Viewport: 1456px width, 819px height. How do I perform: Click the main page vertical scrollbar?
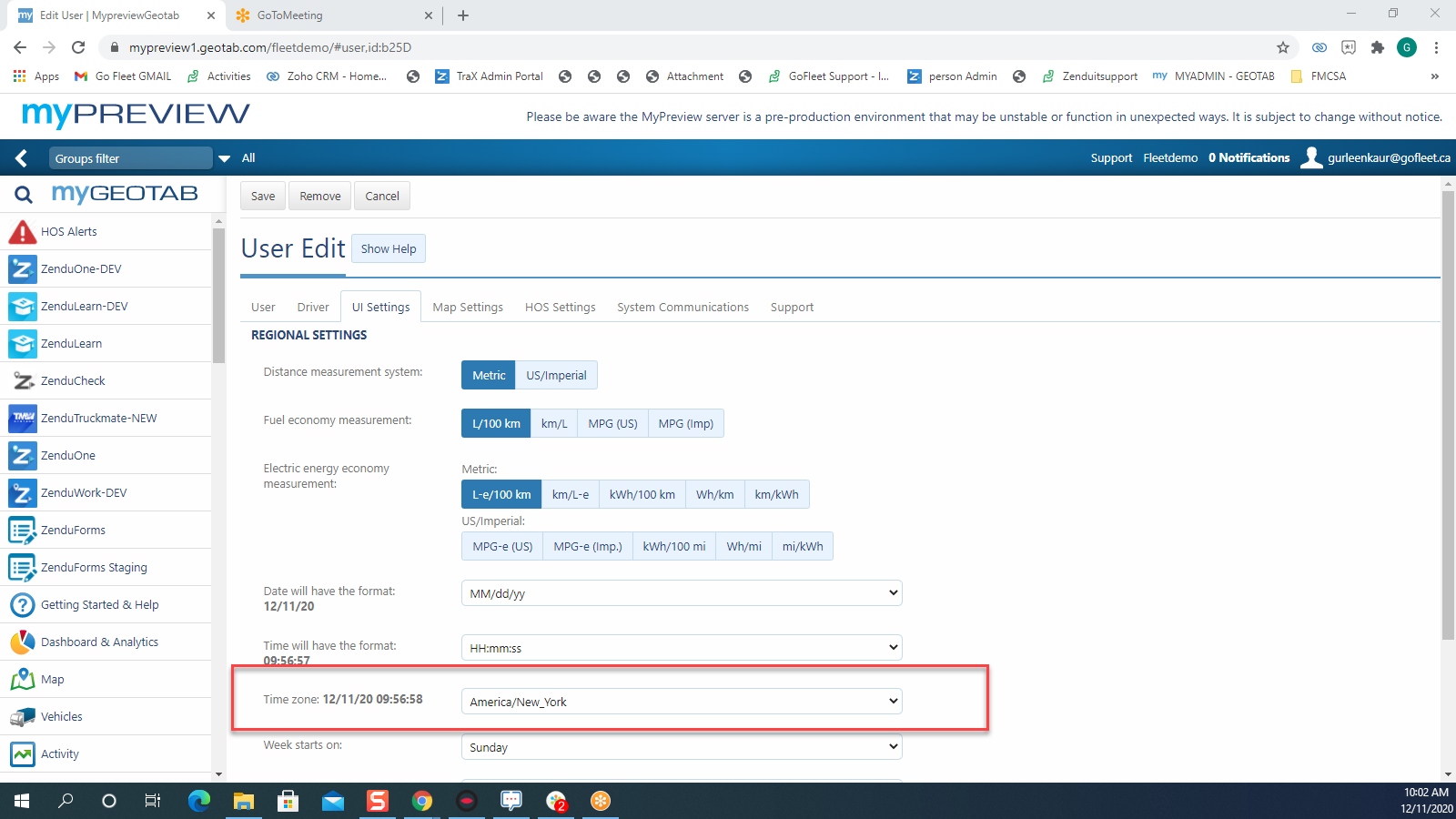point(1448,415)
